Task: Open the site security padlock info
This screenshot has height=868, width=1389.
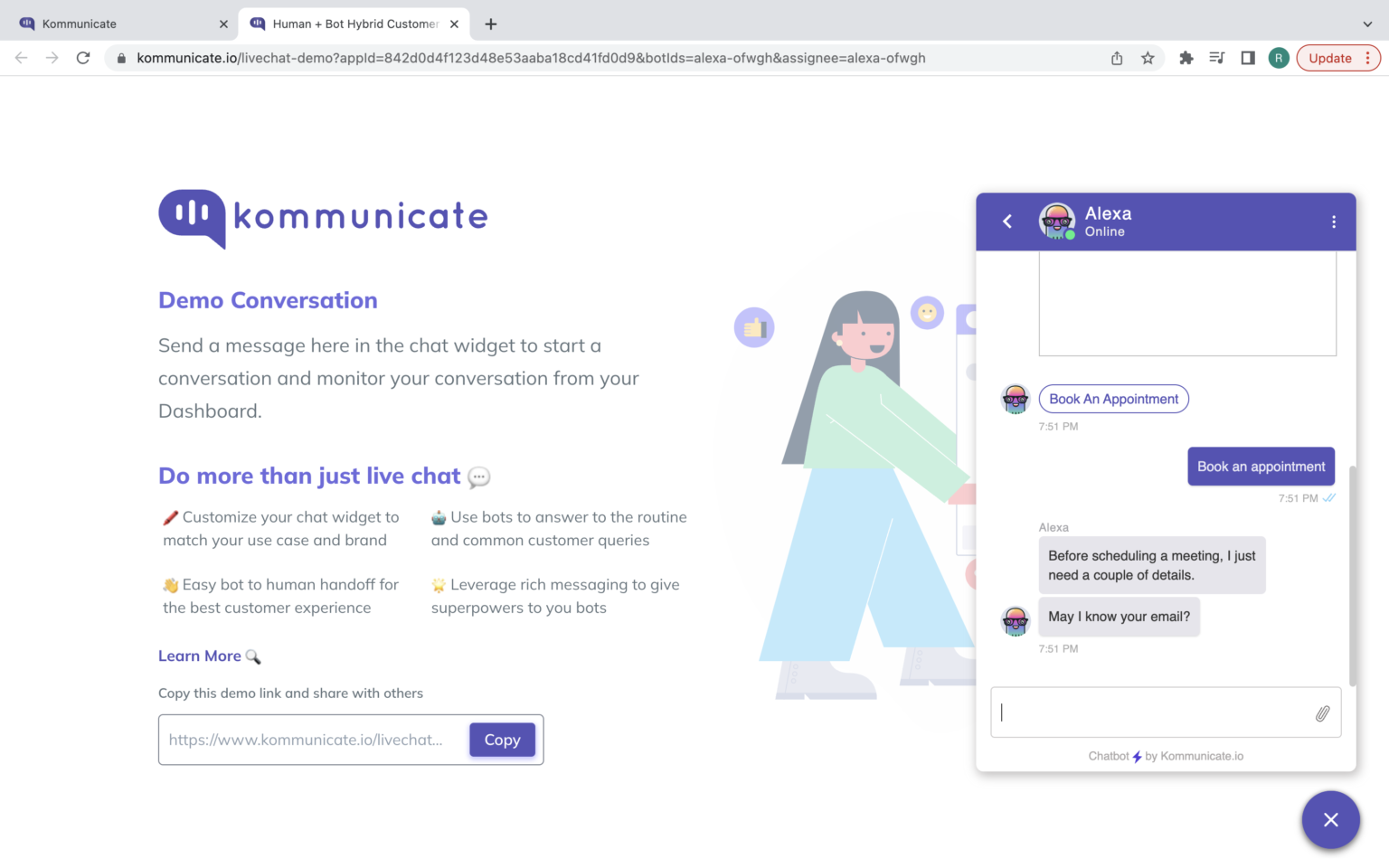Action: (x=120, y=57)
